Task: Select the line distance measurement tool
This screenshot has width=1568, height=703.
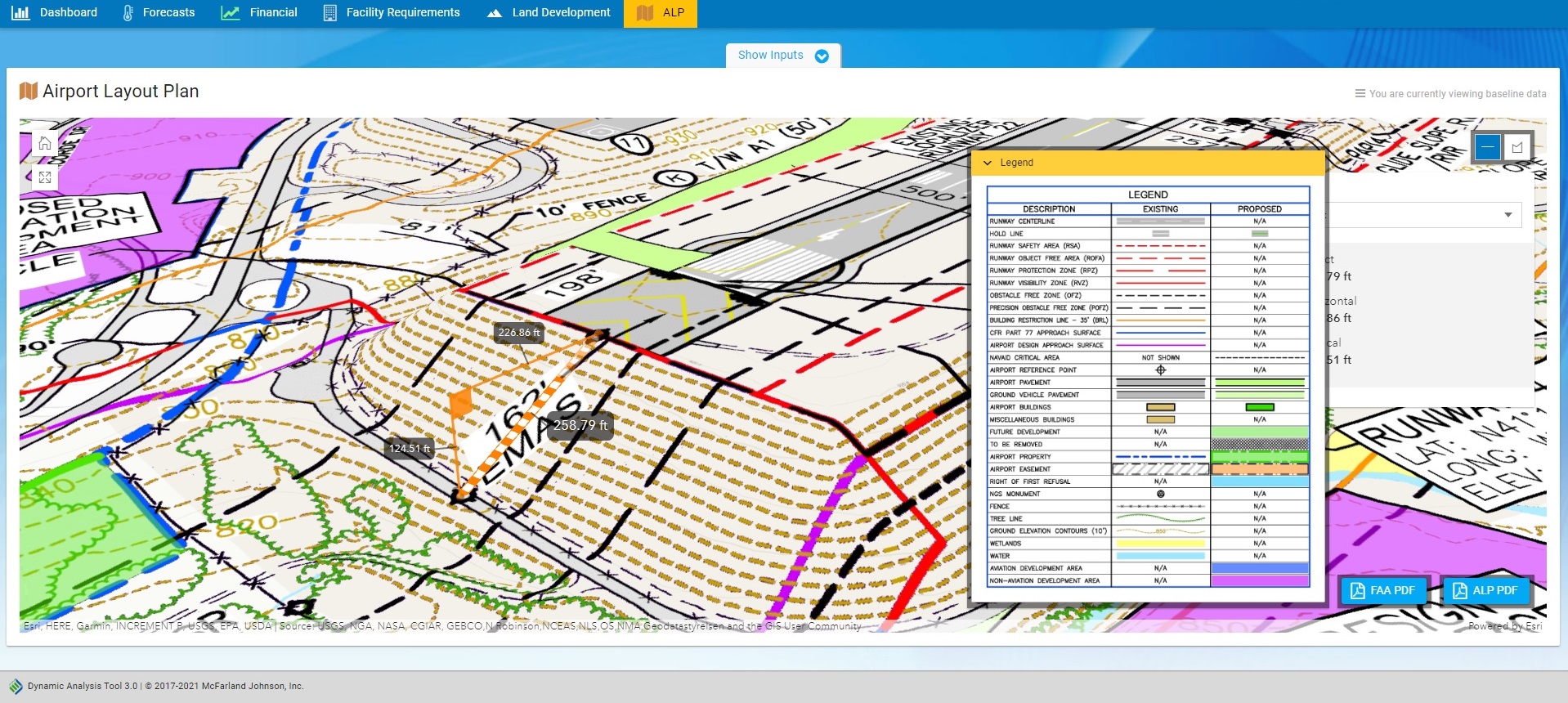Action: pyautogui.click(x=1488, y=147)
